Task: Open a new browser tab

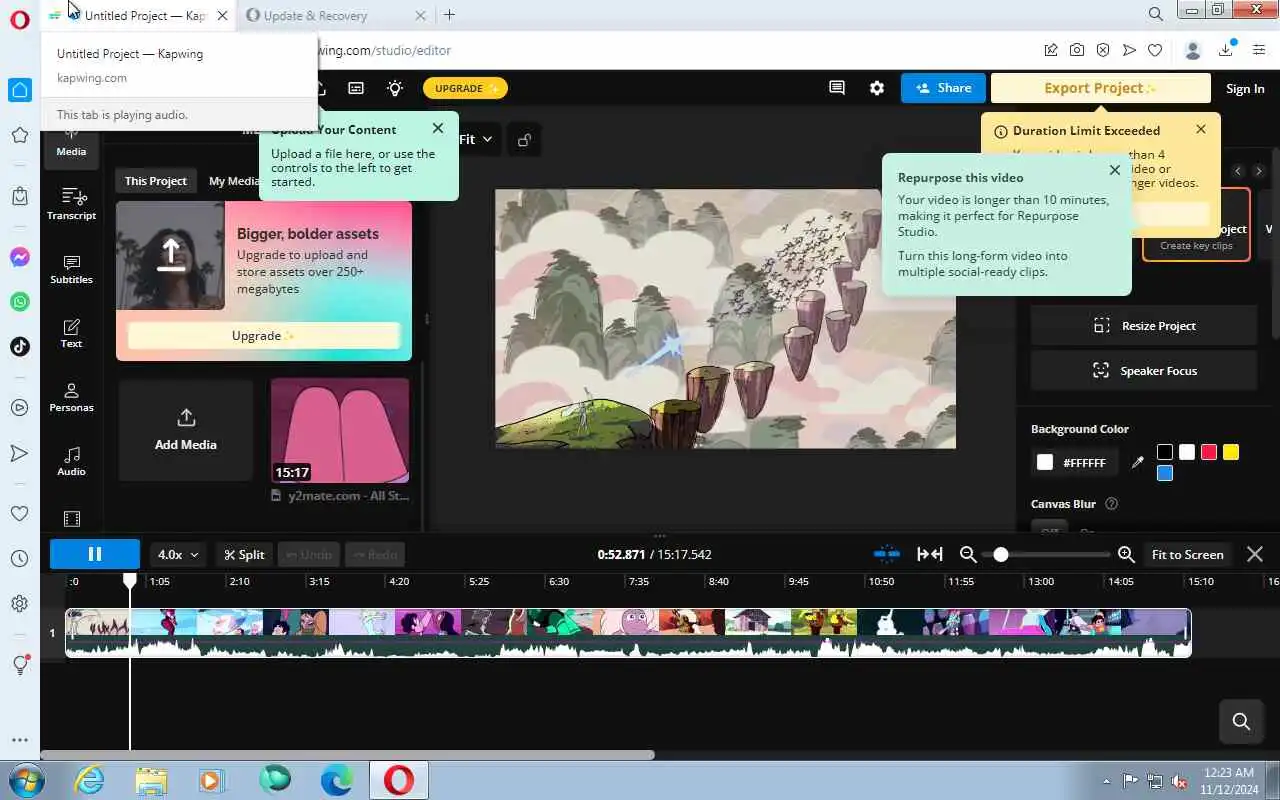Action: click(x=450, y=15)
